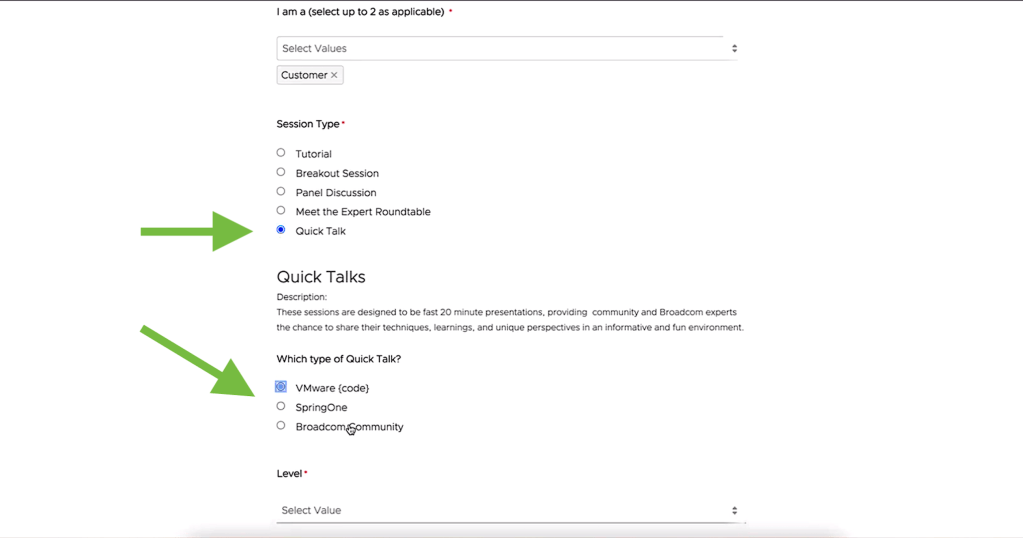Image resolution: width=1023 pixels, height=538 pixels.
Task: Click the Tutorial label text
Action: [313, 154]
